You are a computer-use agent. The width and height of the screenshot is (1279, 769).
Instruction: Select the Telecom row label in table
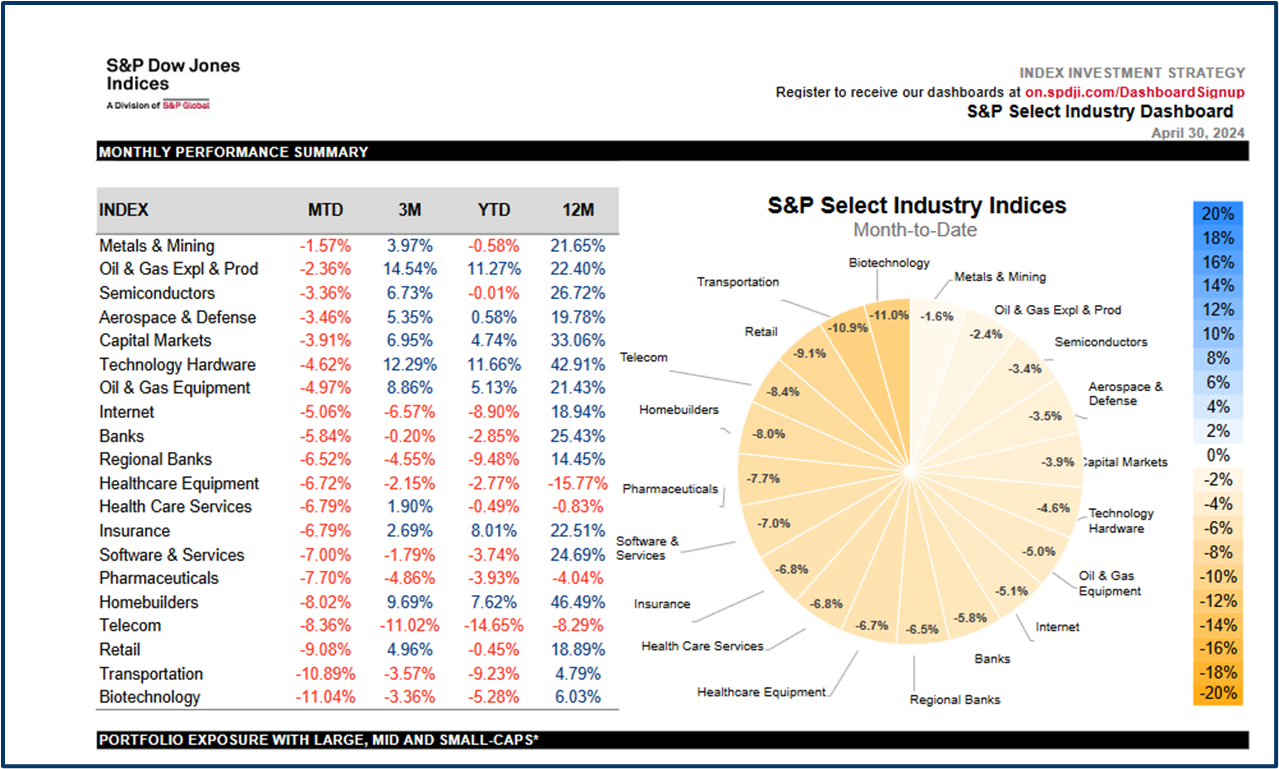coord(130,626)
